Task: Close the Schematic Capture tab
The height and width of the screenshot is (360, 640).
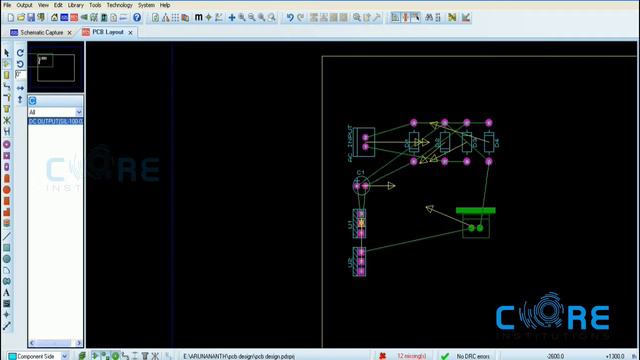Action: click(x=69, y=33)
